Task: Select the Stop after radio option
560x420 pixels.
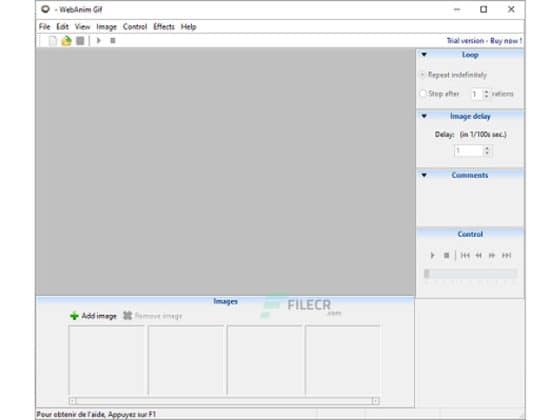Action: click(423, 94)
